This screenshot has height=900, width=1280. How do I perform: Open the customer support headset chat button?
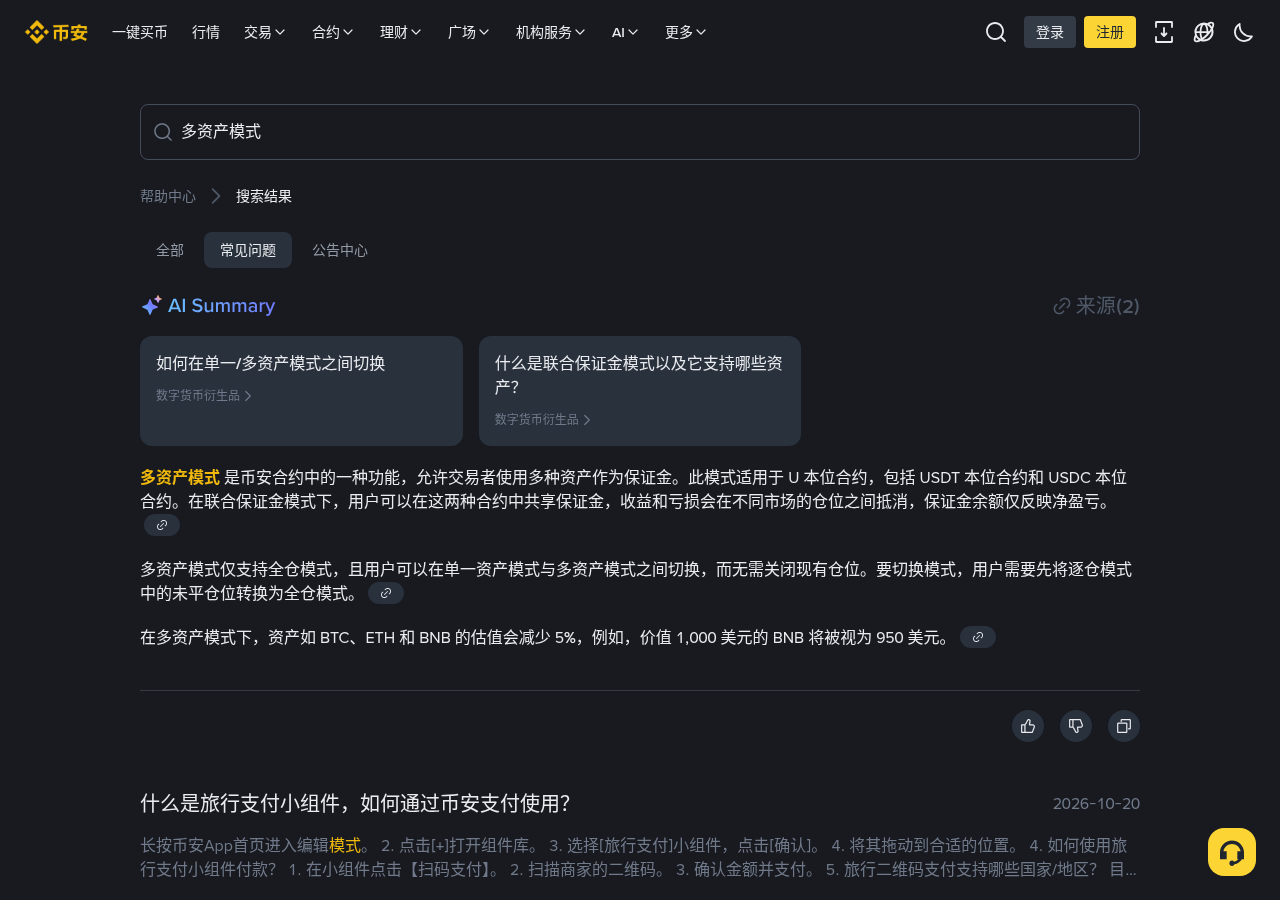tap(1232, 852)
